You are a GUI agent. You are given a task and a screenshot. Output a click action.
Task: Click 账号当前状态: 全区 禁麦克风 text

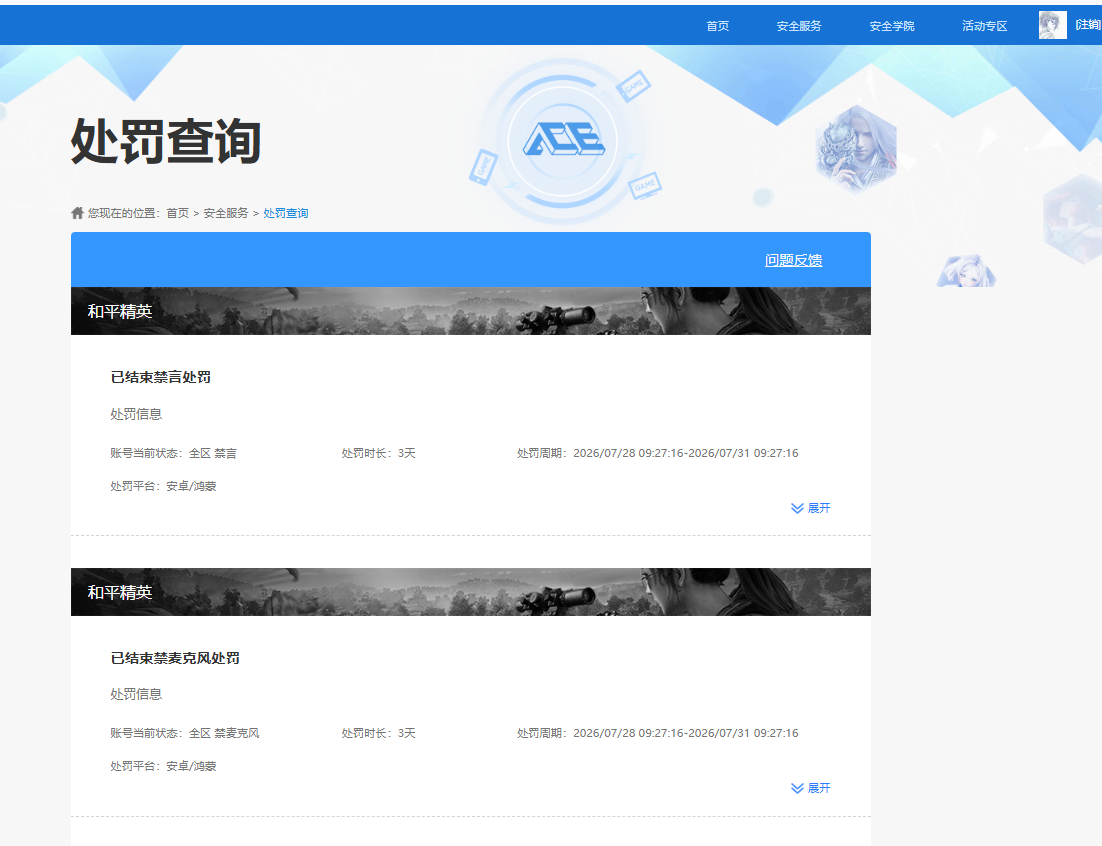(x=185, y=733)
